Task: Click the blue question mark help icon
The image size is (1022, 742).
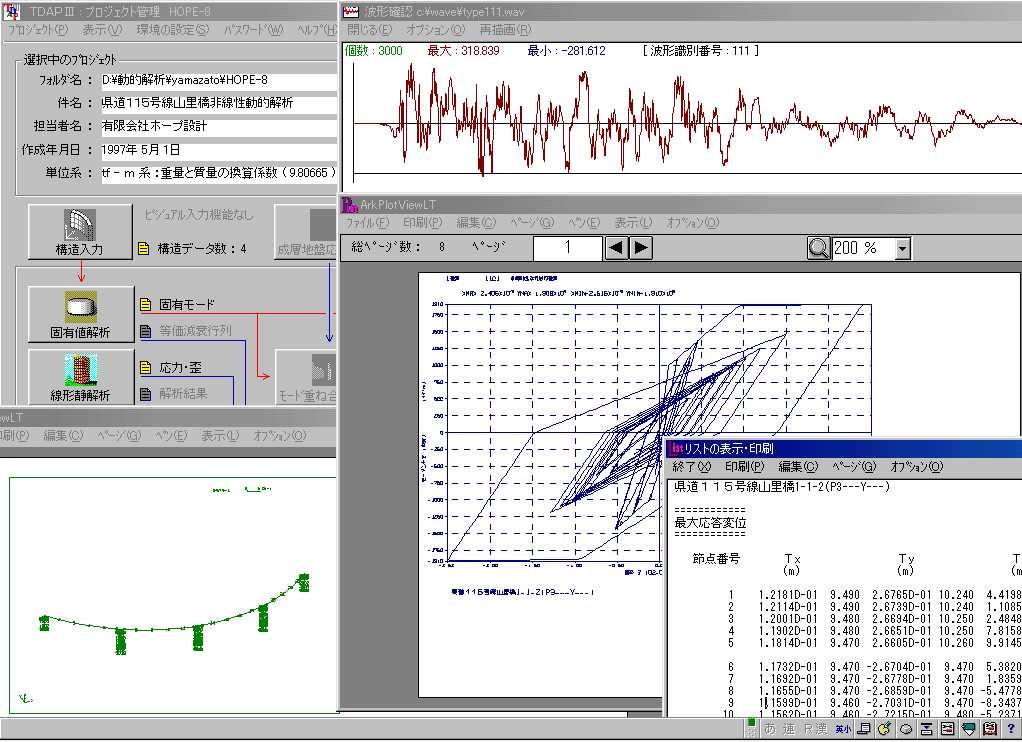Action: click(1010, 729)
